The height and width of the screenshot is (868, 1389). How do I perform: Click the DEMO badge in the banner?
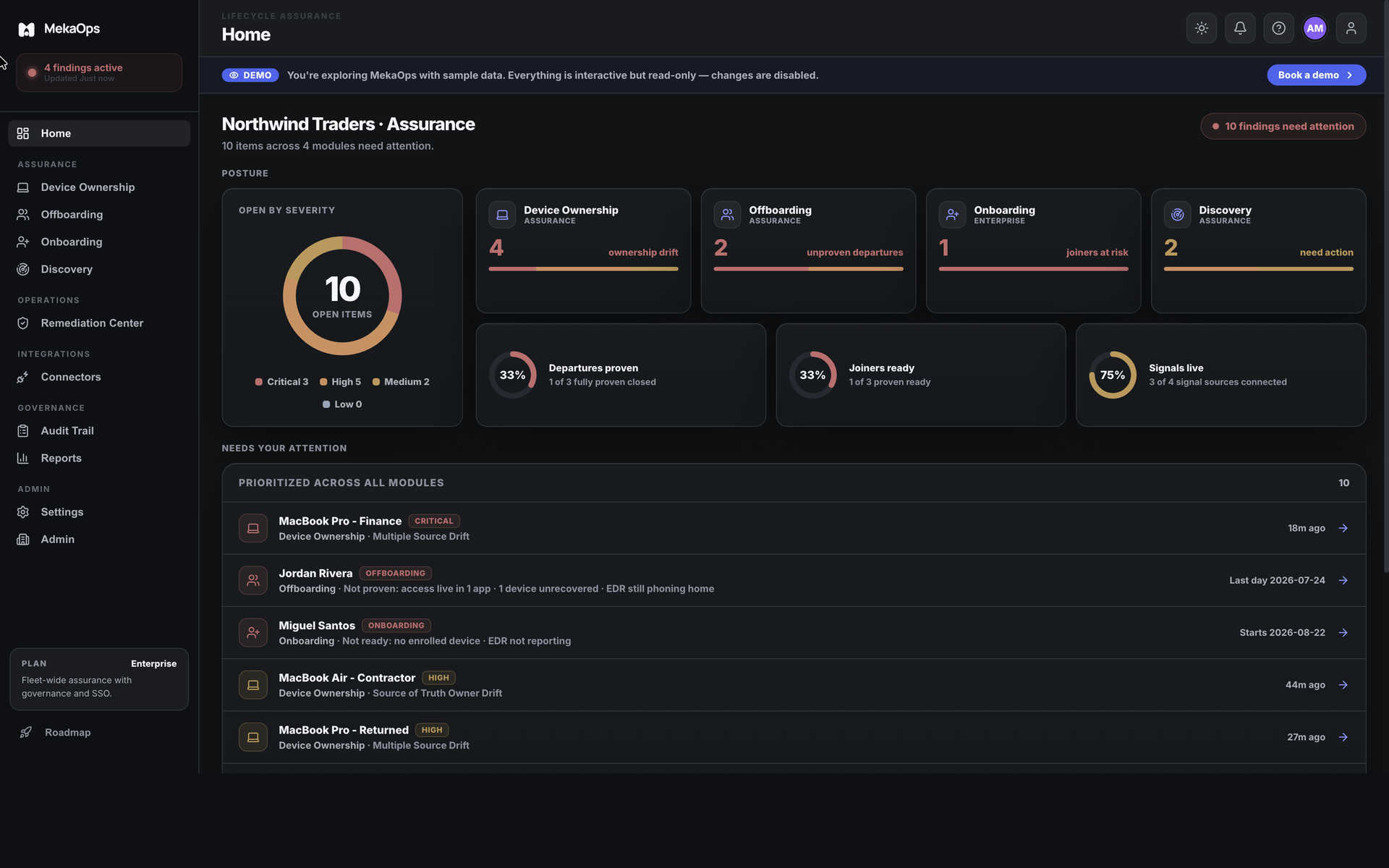point(250,75)
